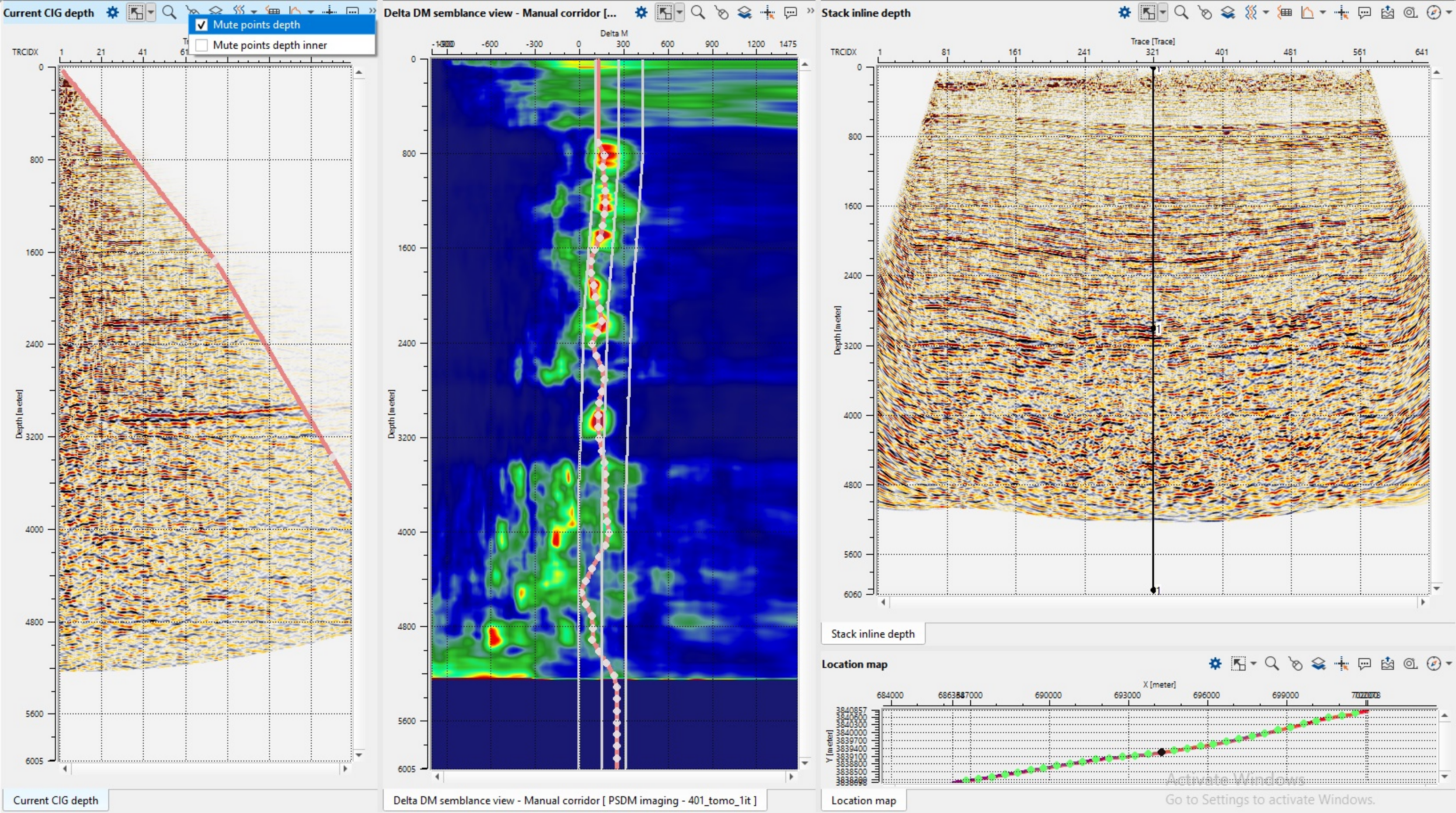Click the Location map bottom tab
Viewport: 1456px width, 813px height.
tap(863, 800)
